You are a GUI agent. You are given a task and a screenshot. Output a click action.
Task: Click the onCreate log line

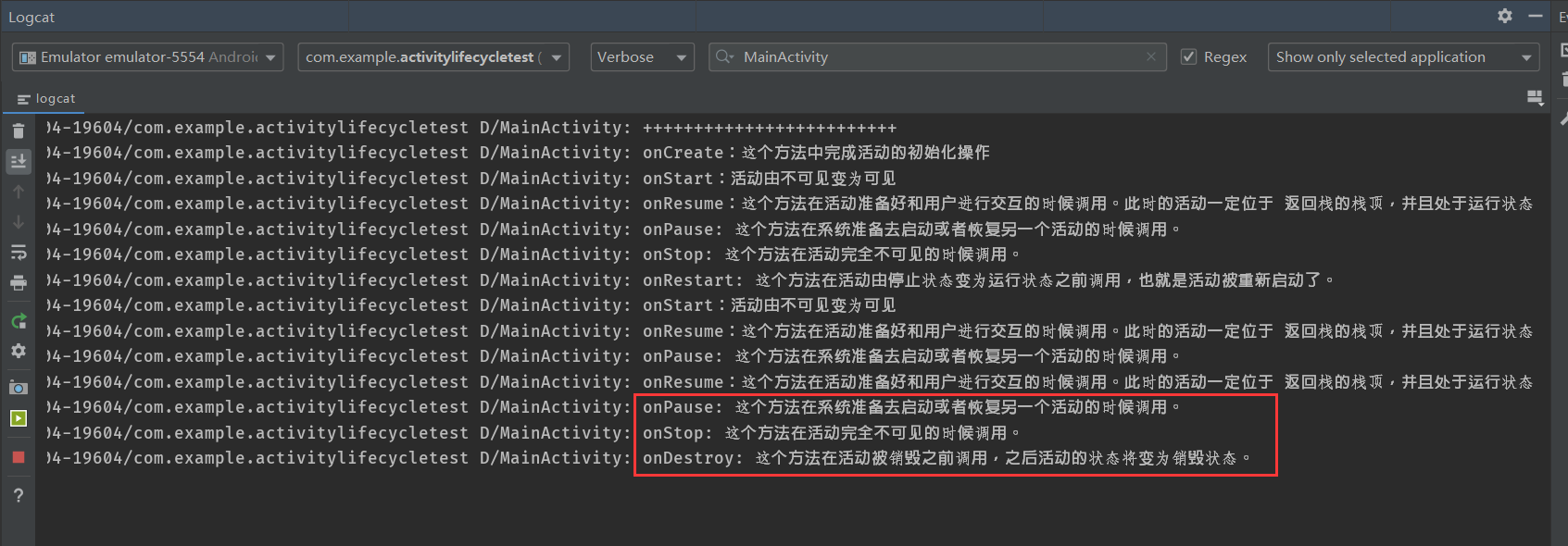click(517, 153)
